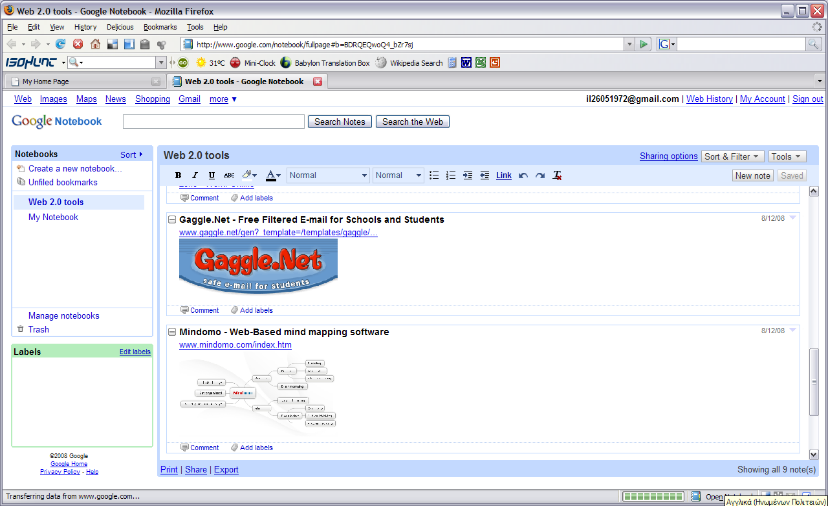The image size is (828, 506).
Task: Open the History menu
Action: click(x=85, y=27)
